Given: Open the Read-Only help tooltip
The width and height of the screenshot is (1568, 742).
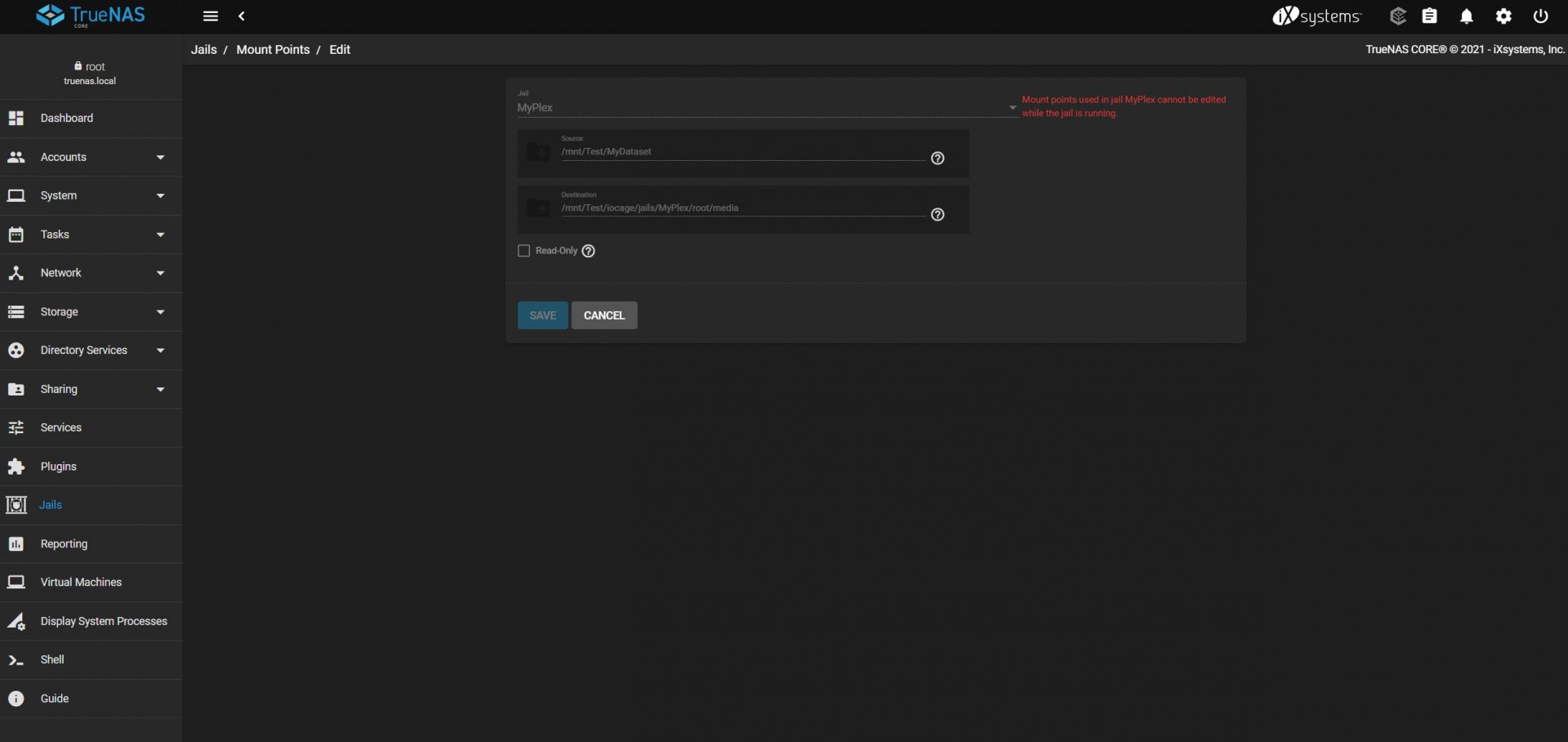Looking at the screenshot, I should (x=589, y=251).
